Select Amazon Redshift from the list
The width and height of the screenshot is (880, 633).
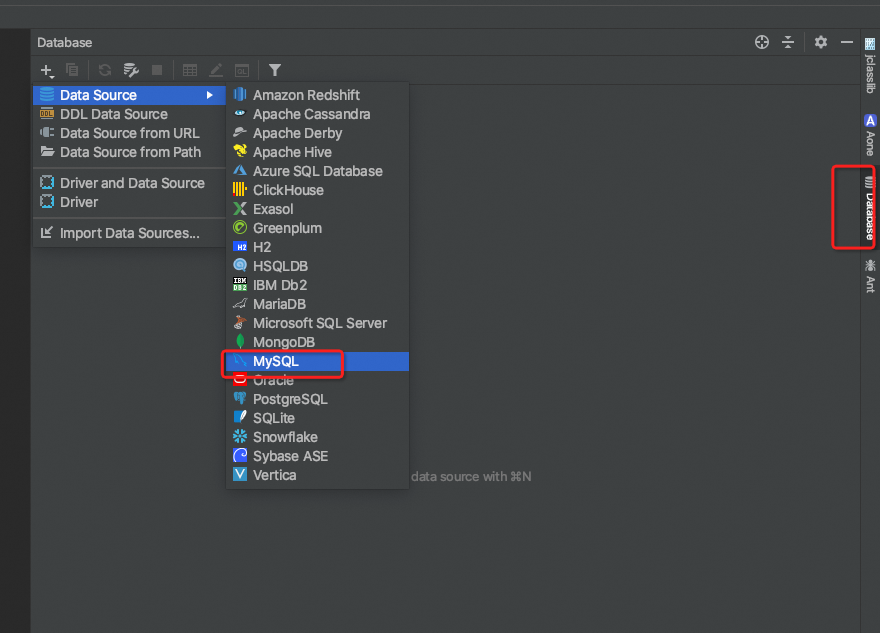pyautogui.click(x=318, y=95)
